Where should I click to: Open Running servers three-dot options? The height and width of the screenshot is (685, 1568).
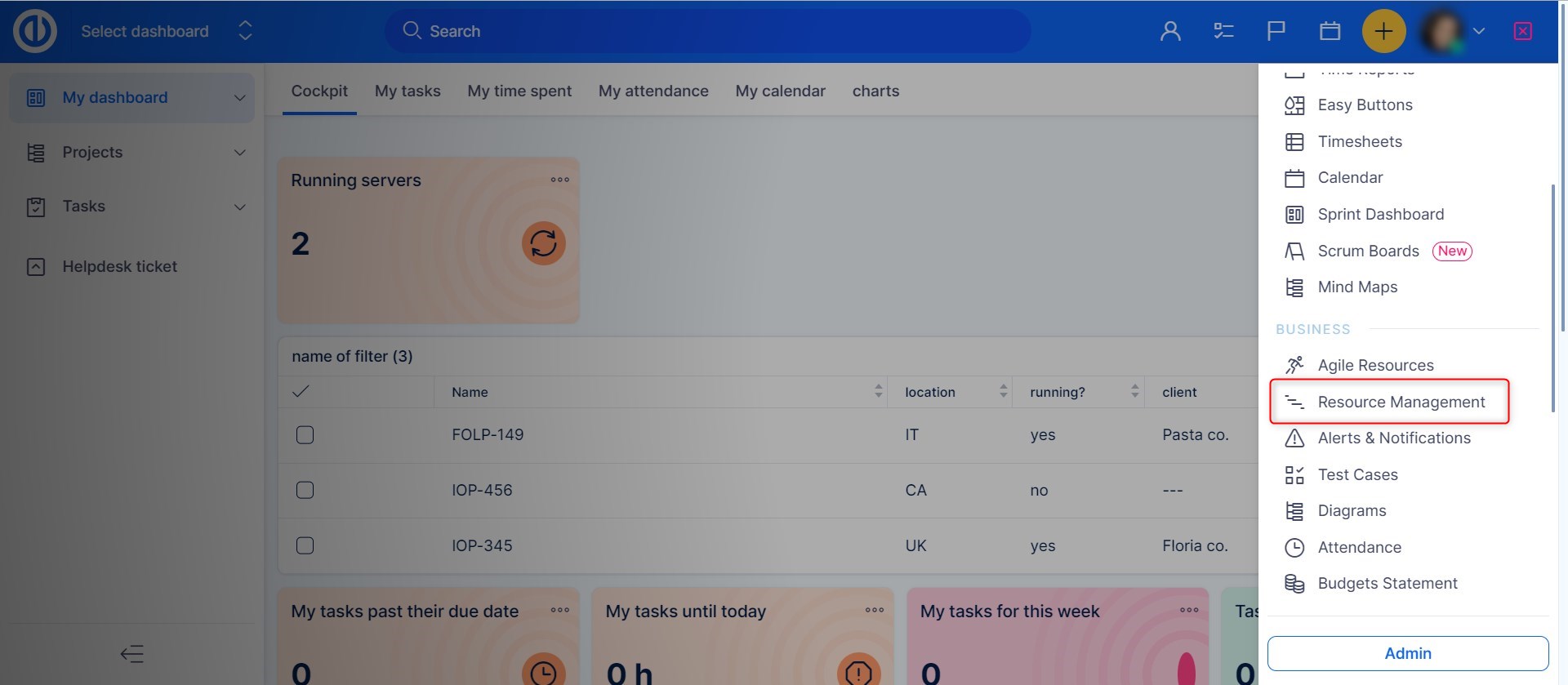tap(559, 180)
